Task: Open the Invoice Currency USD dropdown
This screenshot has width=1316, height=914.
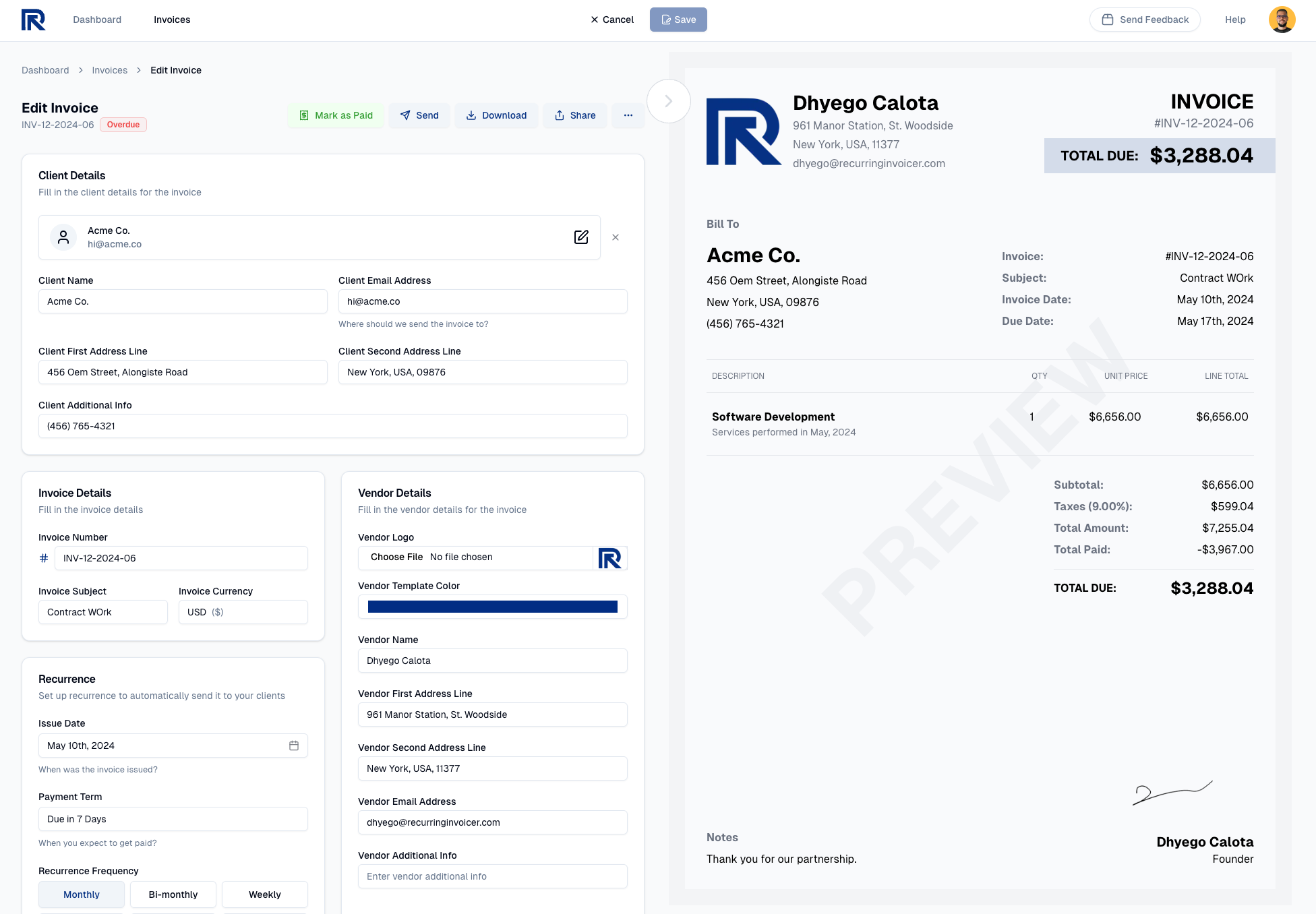Action: click(243, 612)
